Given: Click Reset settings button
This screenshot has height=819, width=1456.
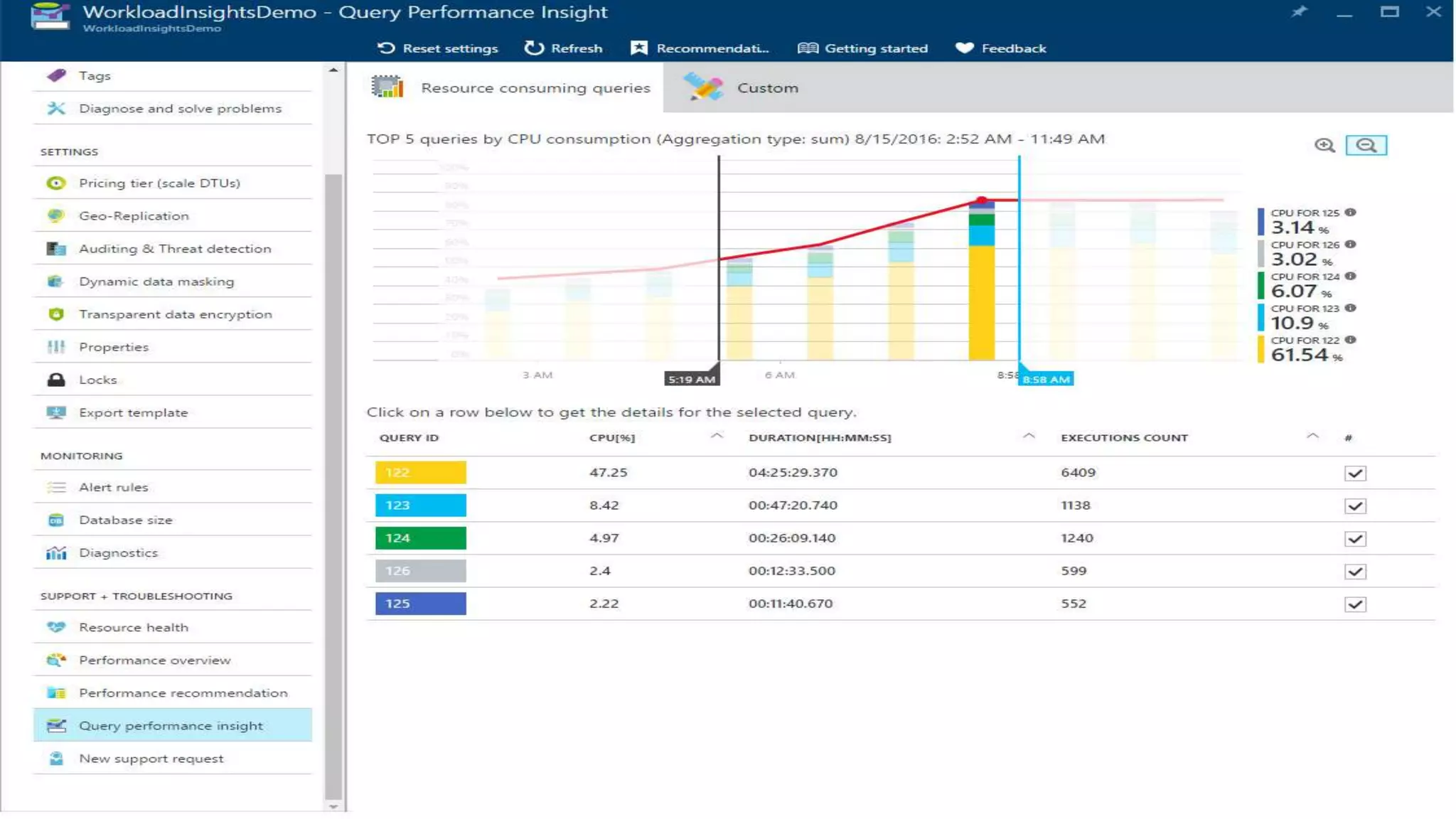Looking at the screenshot, I should (437, 48).
